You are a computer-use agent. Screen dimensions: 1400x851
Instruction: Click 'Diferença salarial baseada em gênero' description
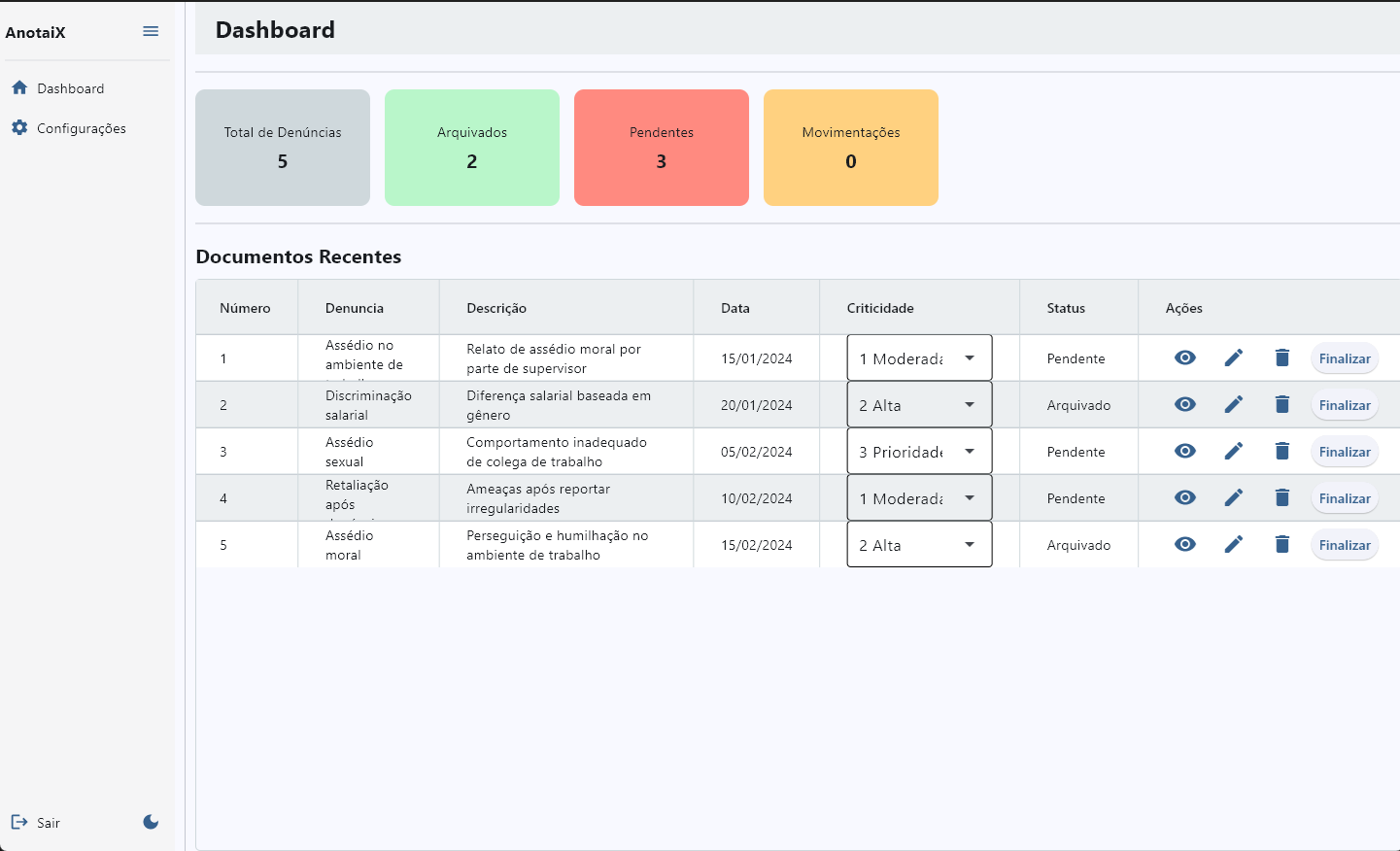[559, 405]
